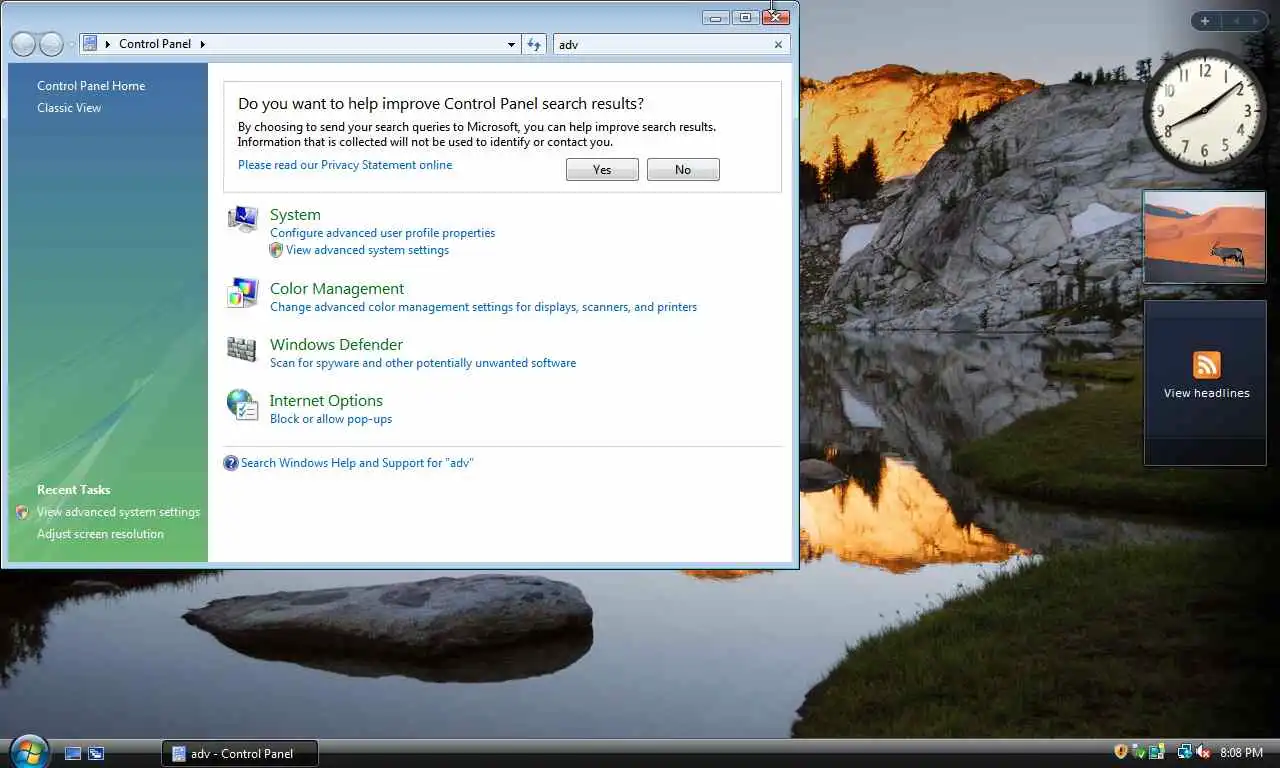
Task: Click the RSS feed headlines icon
Action: (1207, 365)
